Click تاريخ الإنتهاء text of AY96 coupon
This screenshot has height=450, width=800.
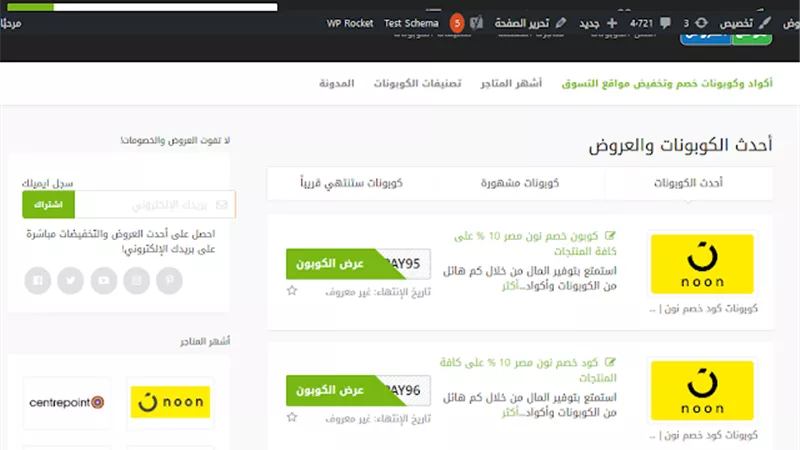378,418
